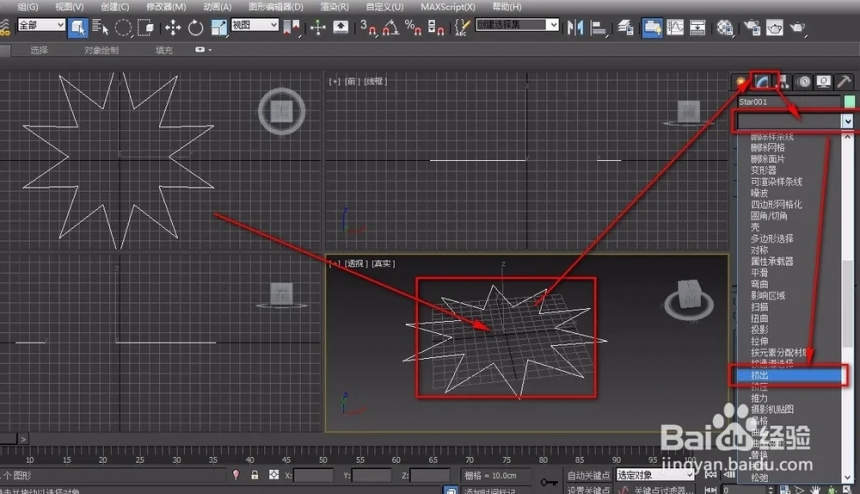
Task: Click the 设置关键点 Set Key button
Action: (x=589, y=490)
